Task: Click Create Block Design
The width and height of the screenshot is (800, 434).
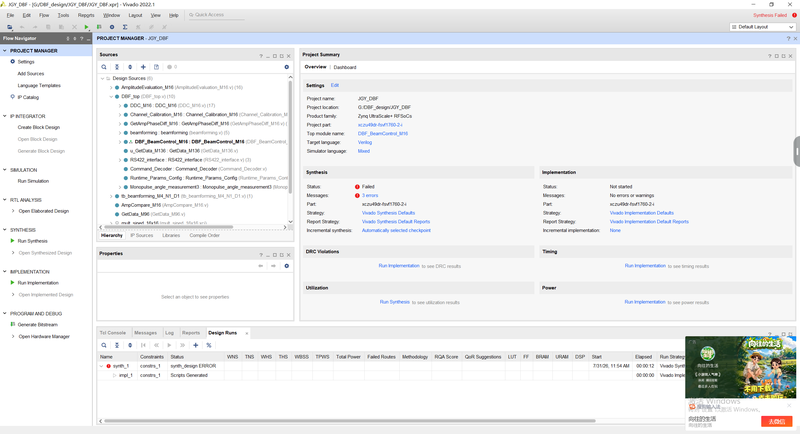Action: pyautogui.click(x=39, y=127)
